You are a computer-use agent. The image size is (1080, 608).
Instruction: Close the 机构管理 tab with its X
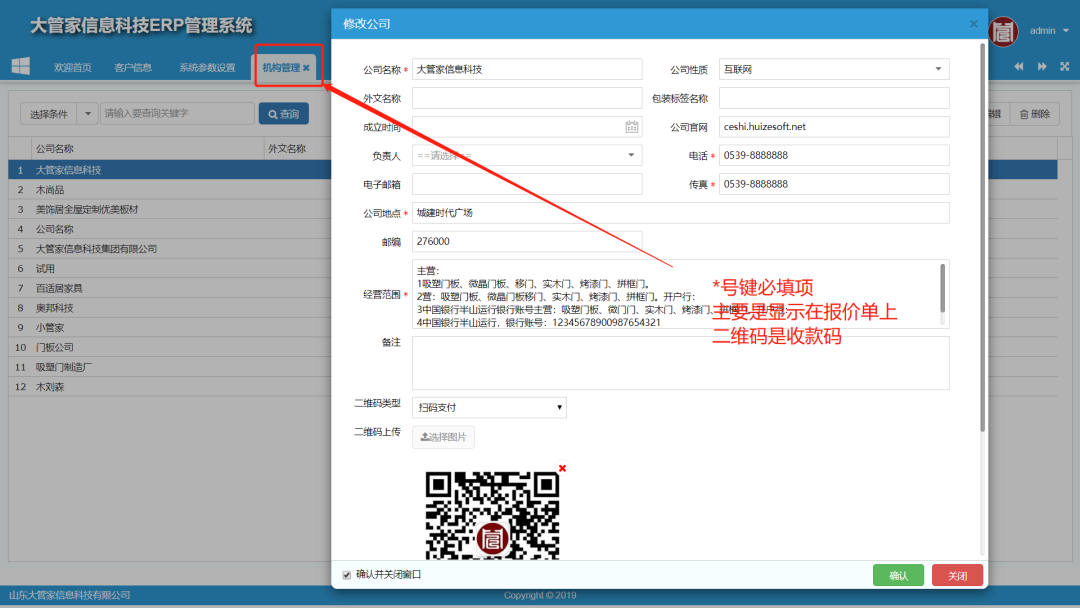(x=306, y=68)
